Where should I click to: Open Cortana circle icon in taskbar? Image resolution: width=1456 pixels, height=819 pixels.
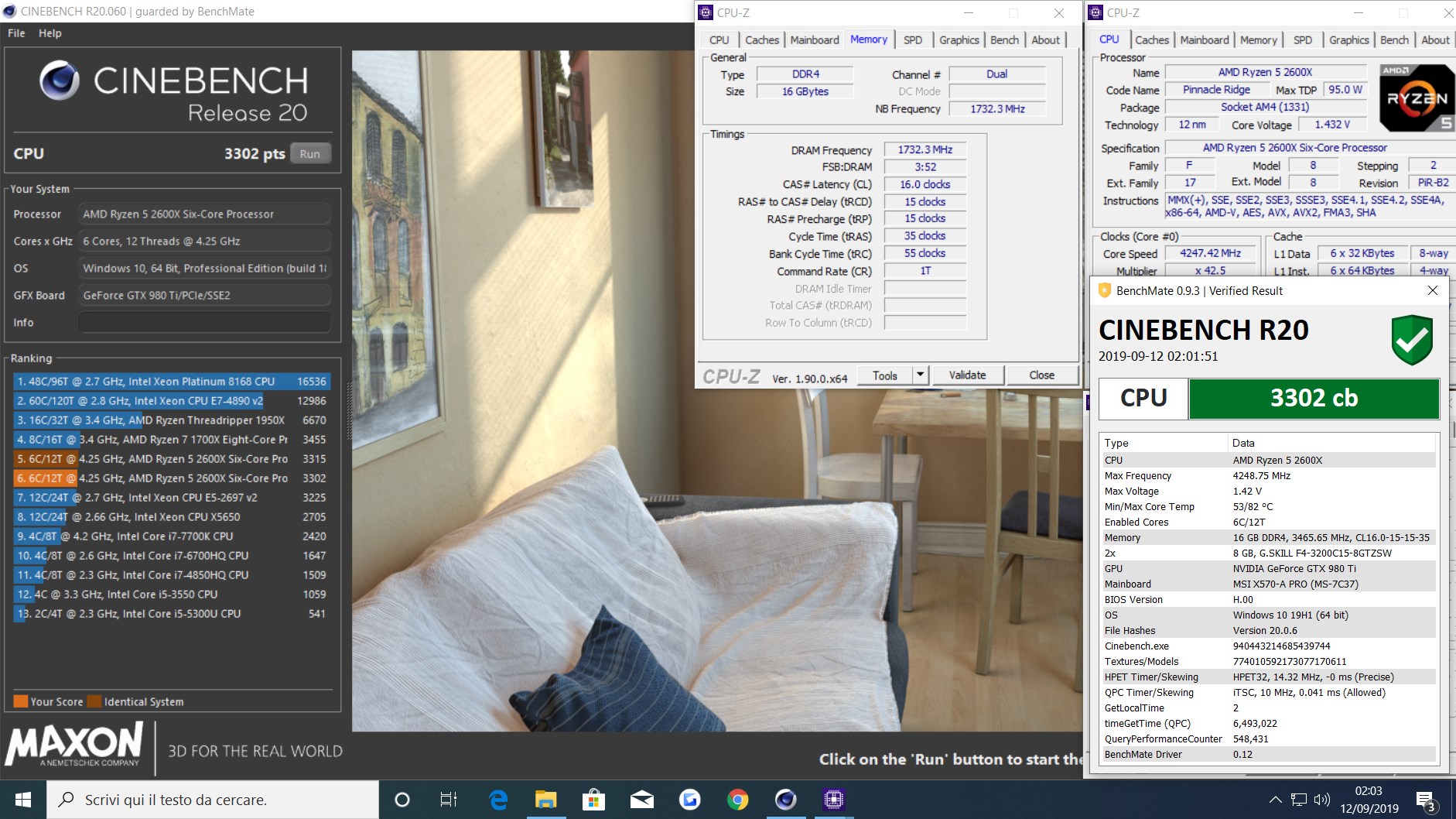pos(402,800)
